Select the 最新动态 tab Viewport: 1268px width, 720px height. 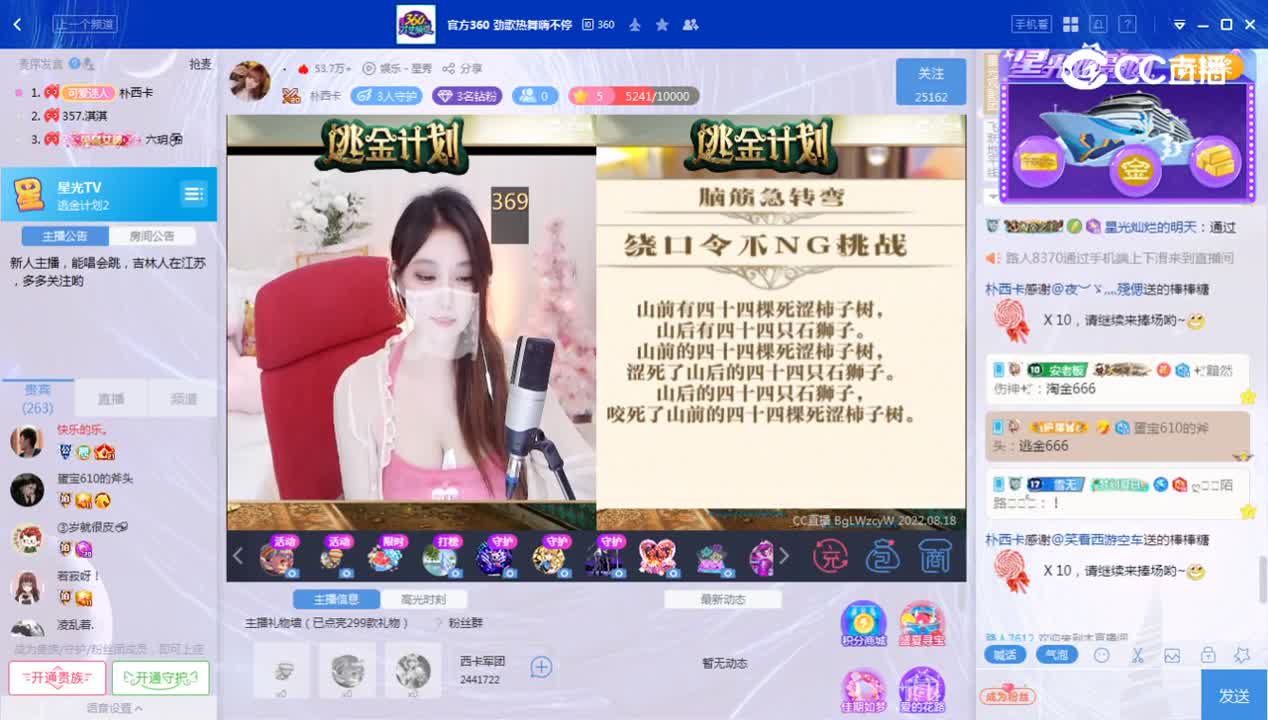click(723, 599)
